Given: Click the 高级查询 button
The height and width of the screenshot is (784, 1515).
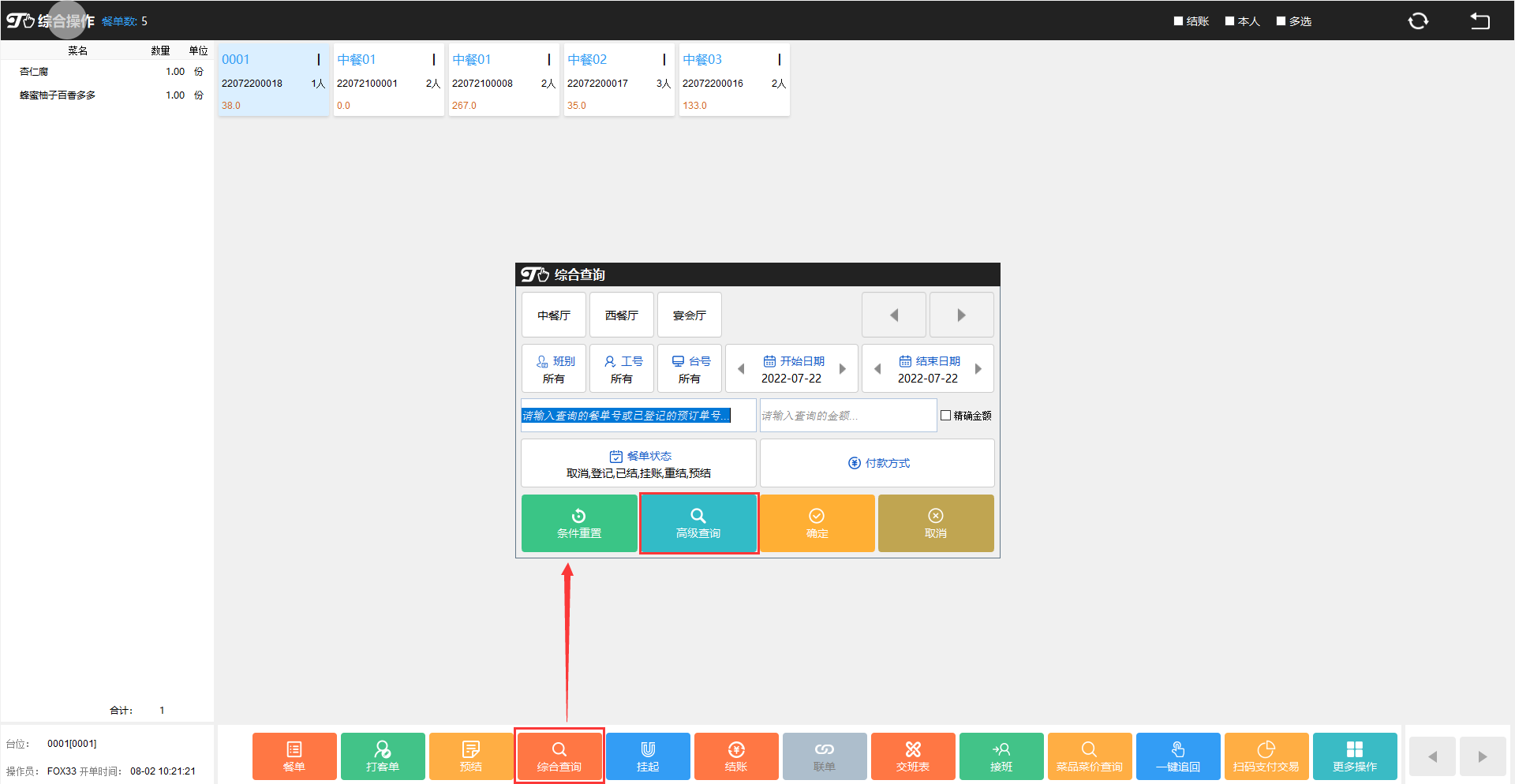Looking at the screenshot, I should pos(698,524).
